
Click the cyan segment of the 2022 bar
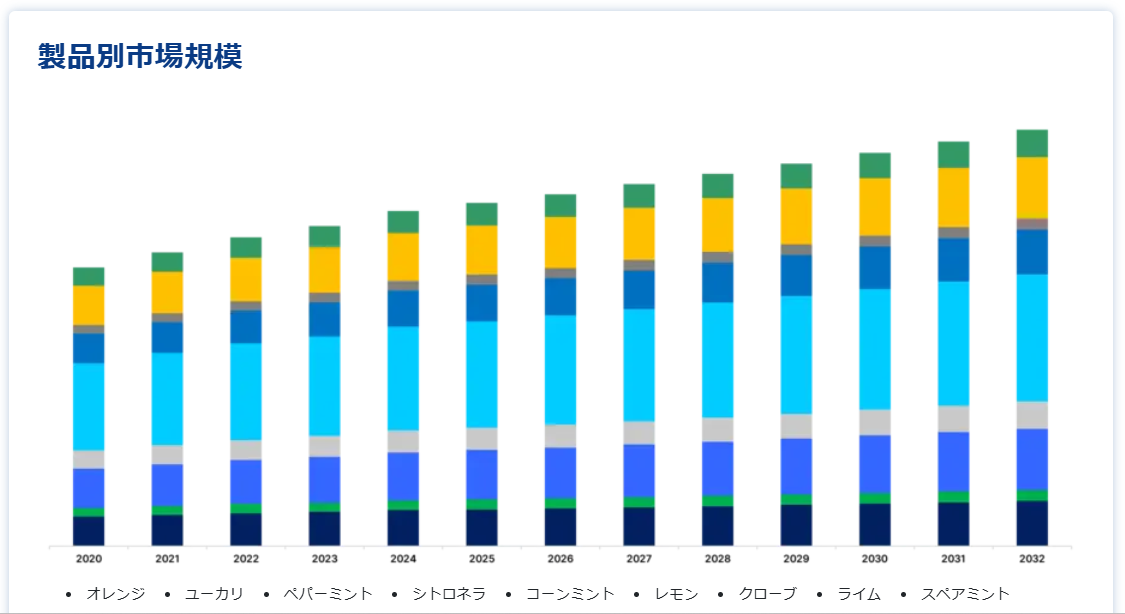click(x=246, y=391)
